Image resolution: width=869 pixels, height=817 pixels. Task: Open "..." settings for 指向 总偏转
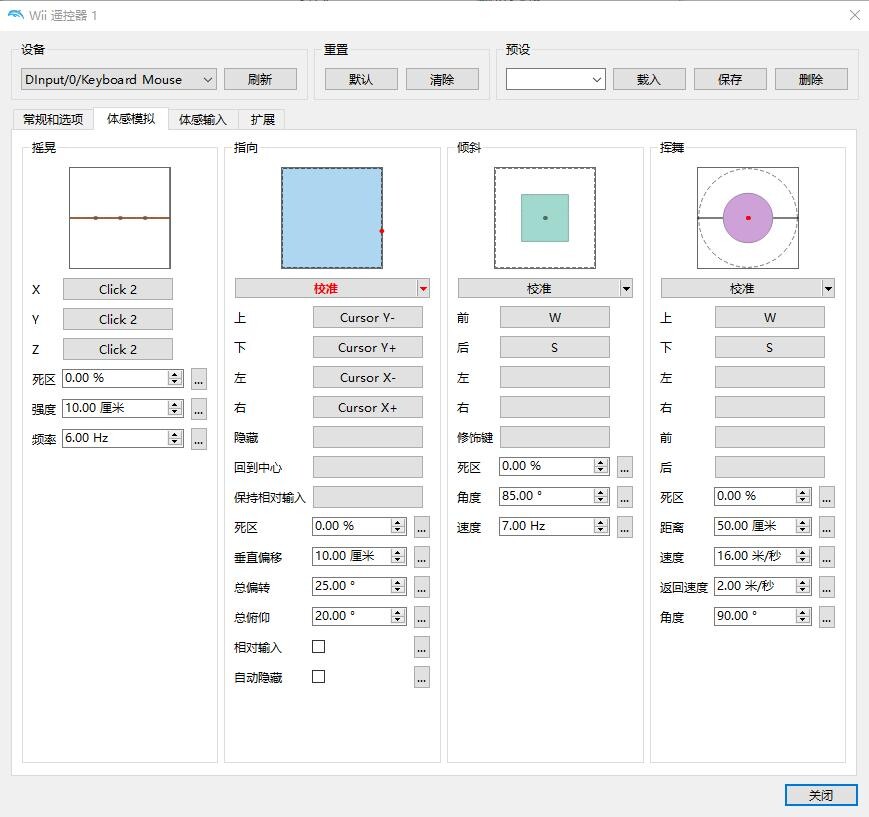point(422,587)
